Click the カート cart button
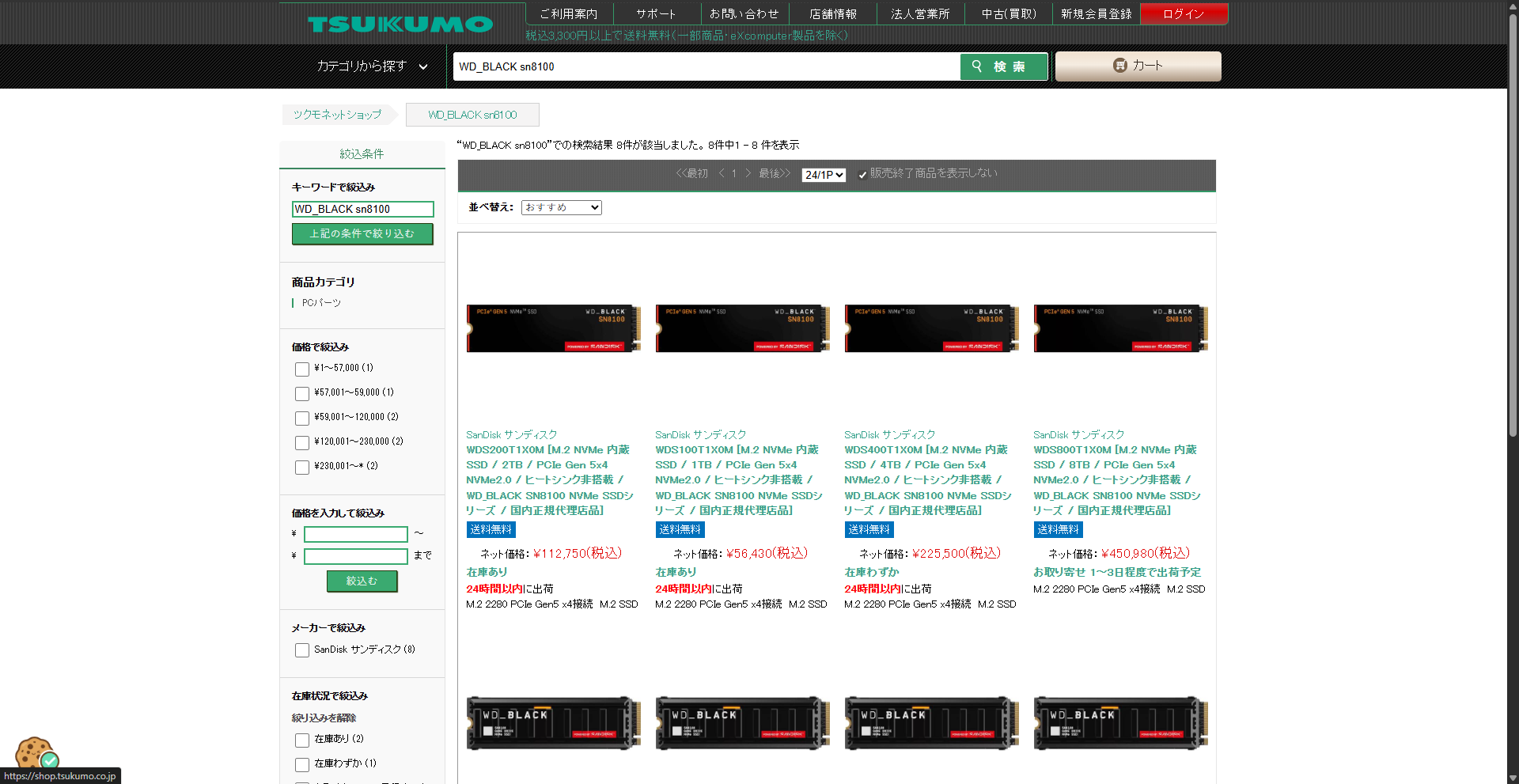 point(1138,66)
